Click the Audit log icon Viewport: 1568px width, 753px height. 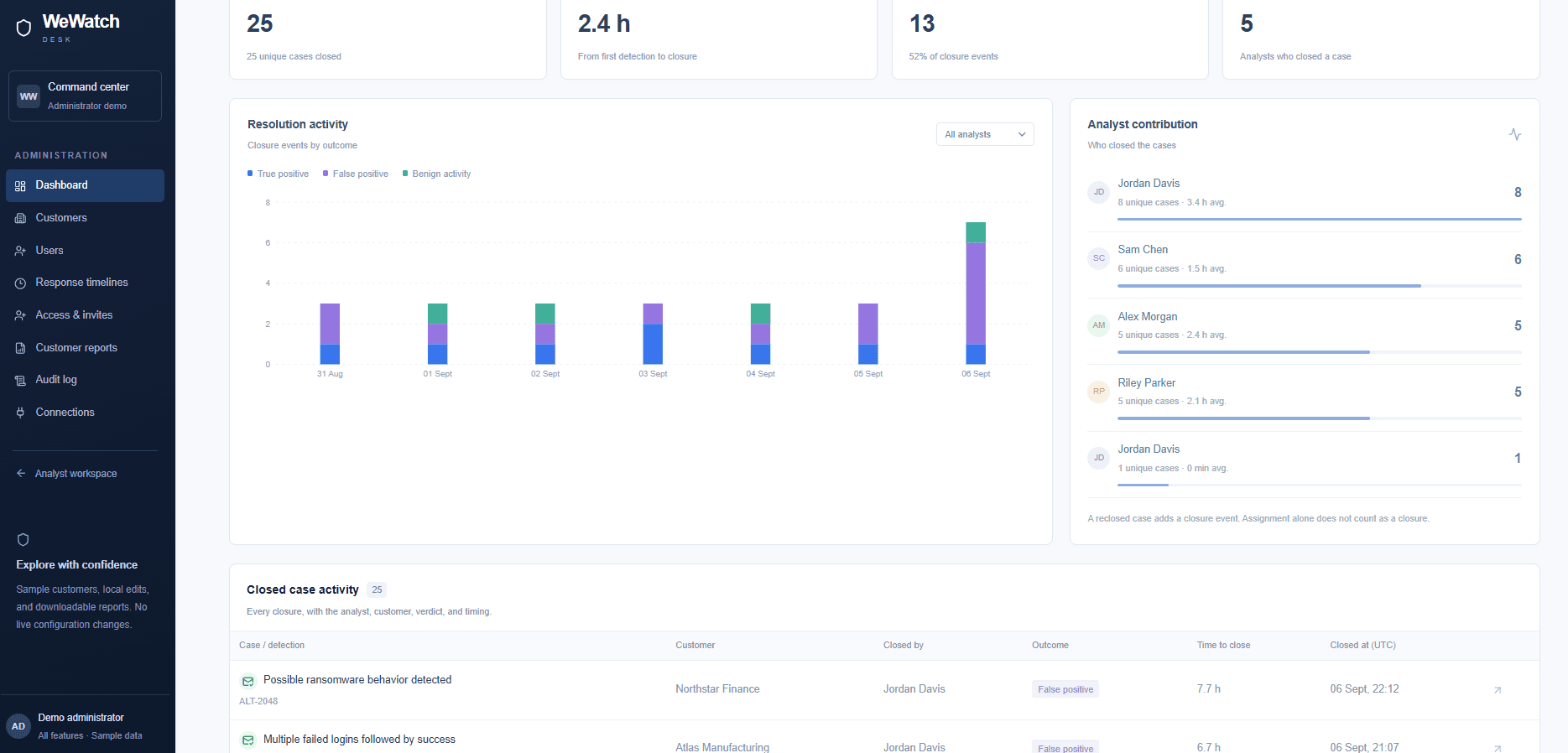tap(20, 381)
